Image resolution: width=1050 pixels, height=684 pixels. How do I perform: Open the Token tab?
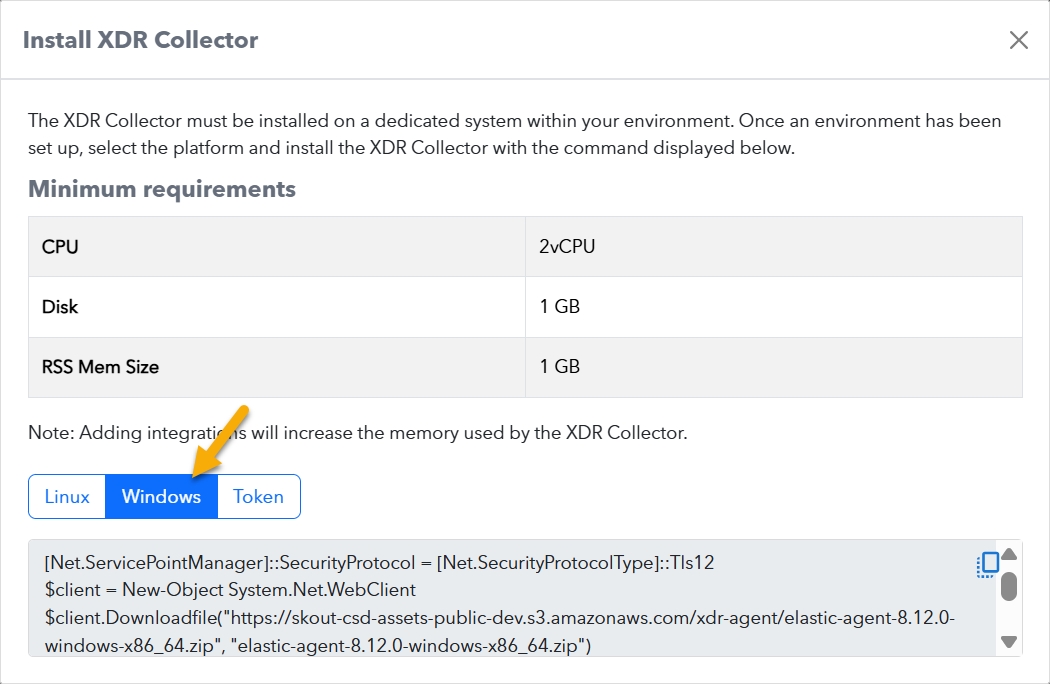258,497
